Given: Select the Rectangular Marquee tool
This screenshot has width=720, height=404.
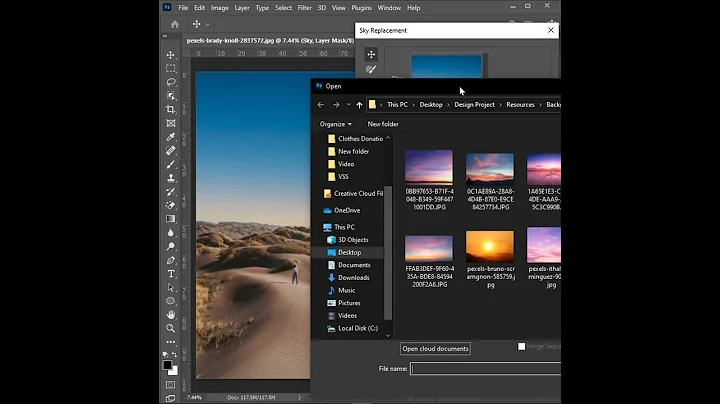Looking at the screenshot, I should [x=171, y=68].
